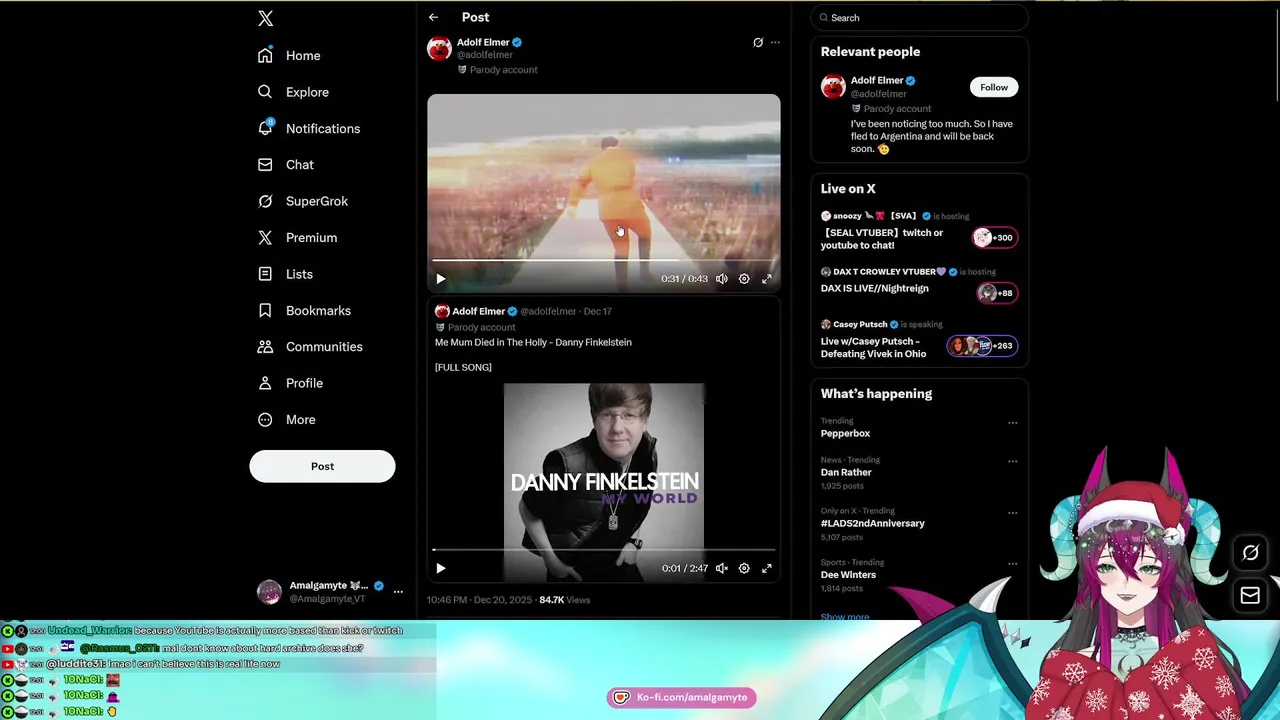
Task: Click the Bookmarks sidebar icon
Action: [x=265, y=310]
